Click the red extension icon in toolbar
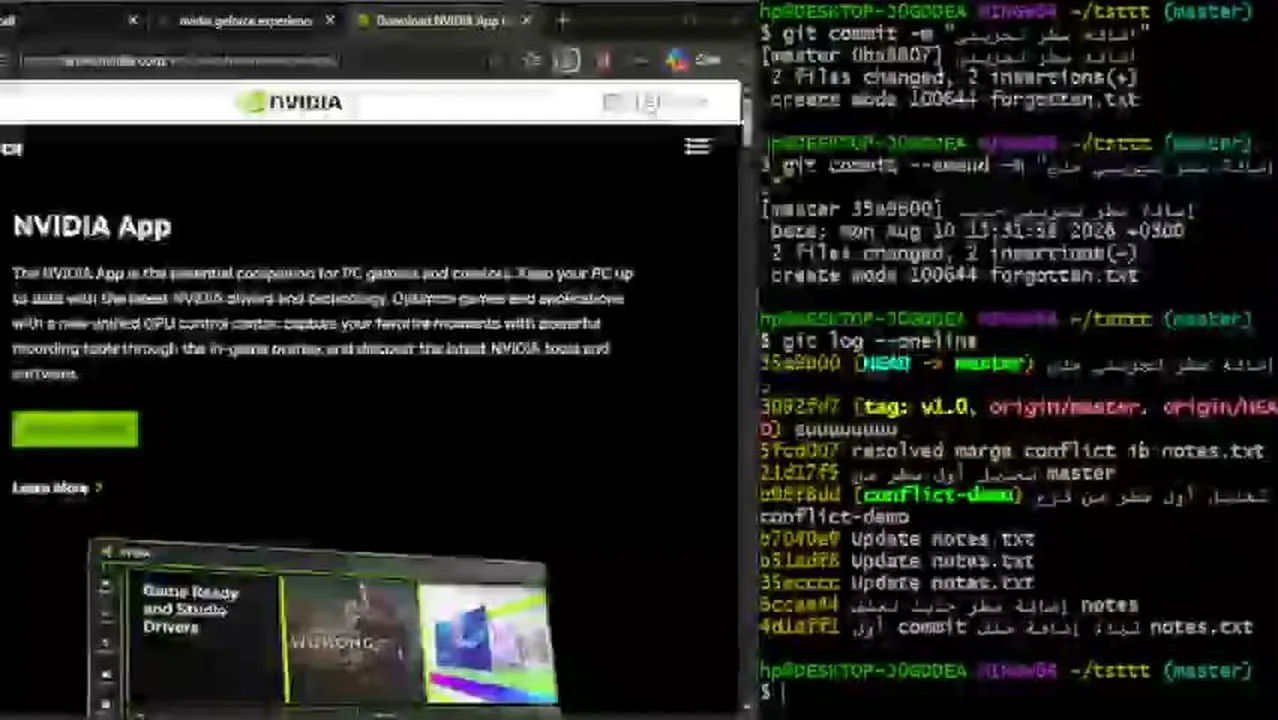The height and width of the screenshot is (720, 1278). tap(603, 61)
